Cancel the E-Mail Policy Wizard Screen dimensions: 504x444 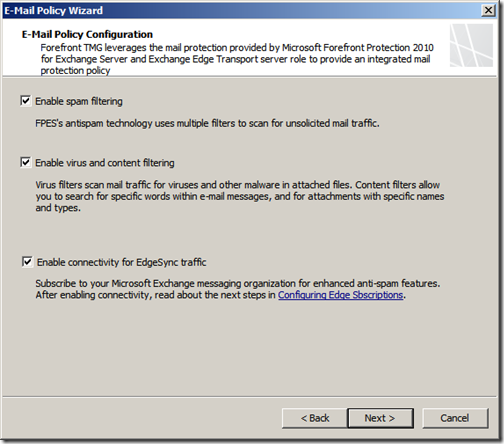455,418
